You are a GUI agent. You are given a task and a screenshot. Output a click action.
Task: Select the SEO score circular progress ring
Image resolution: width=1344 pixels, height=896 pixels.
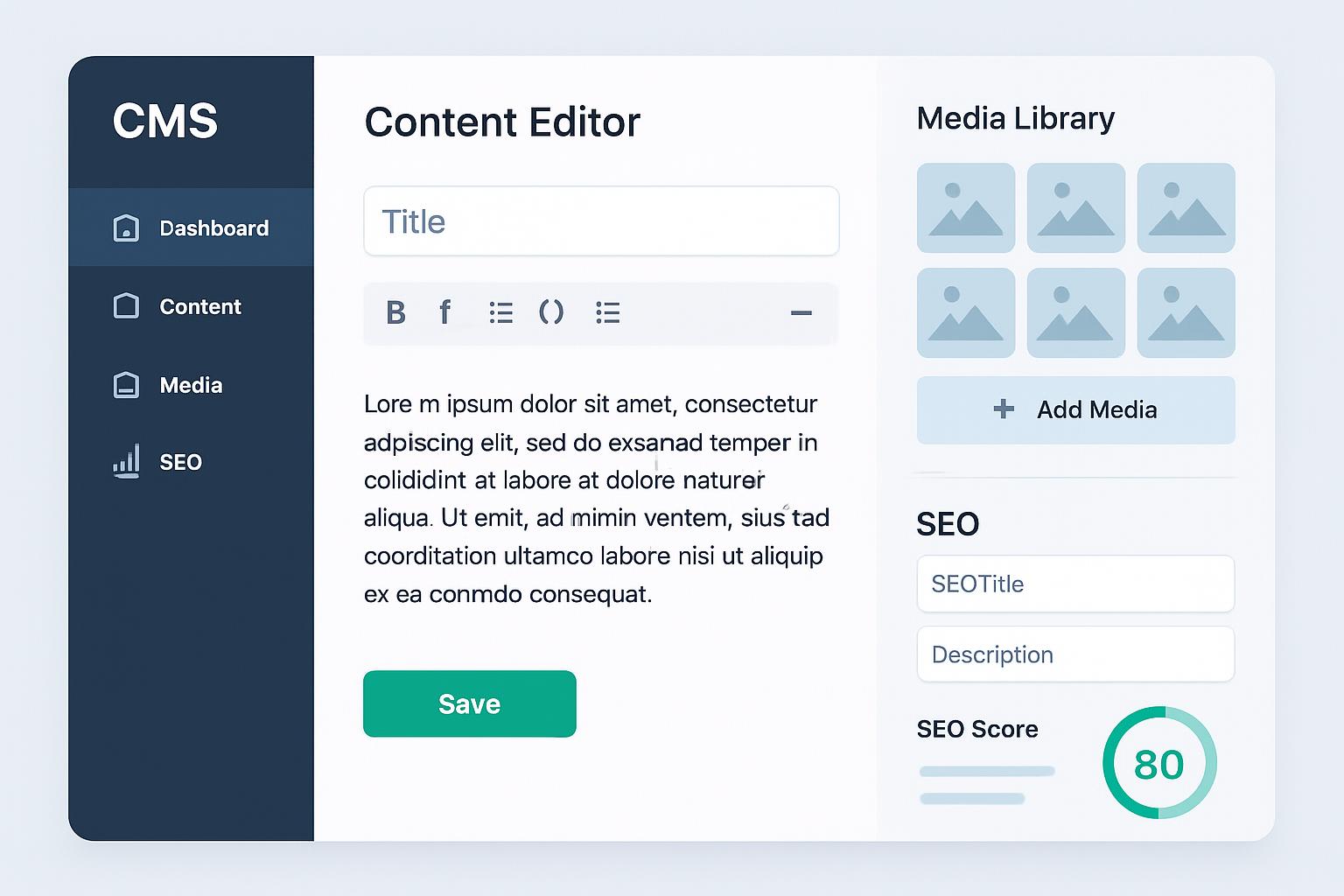pos(1158,763)
